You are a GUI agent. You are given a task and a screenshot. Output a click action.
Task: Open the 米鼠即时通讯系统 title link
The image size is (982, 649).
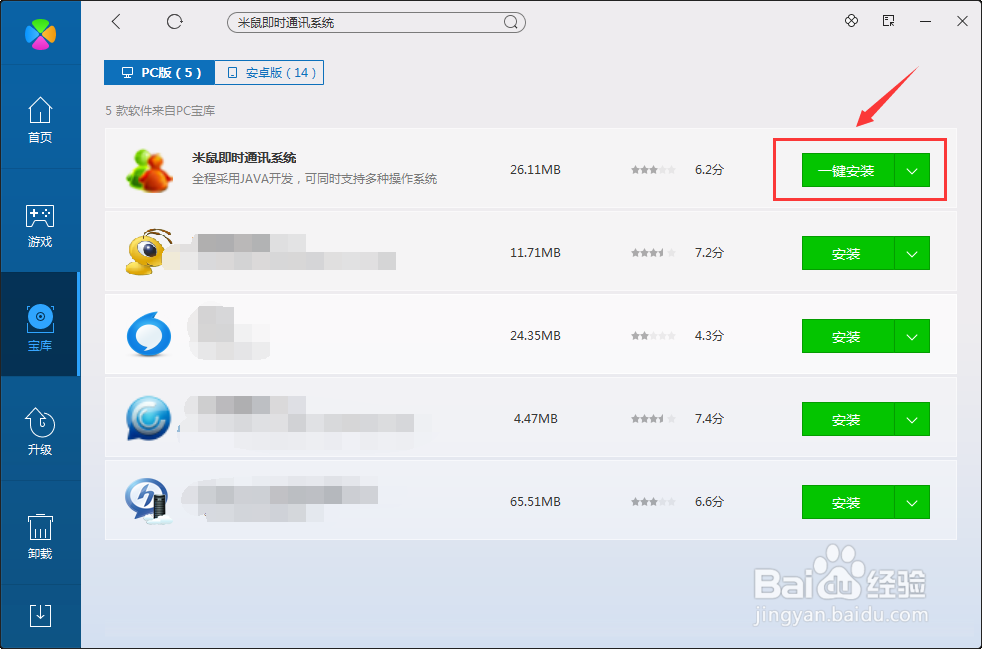(x=244, y=157)
